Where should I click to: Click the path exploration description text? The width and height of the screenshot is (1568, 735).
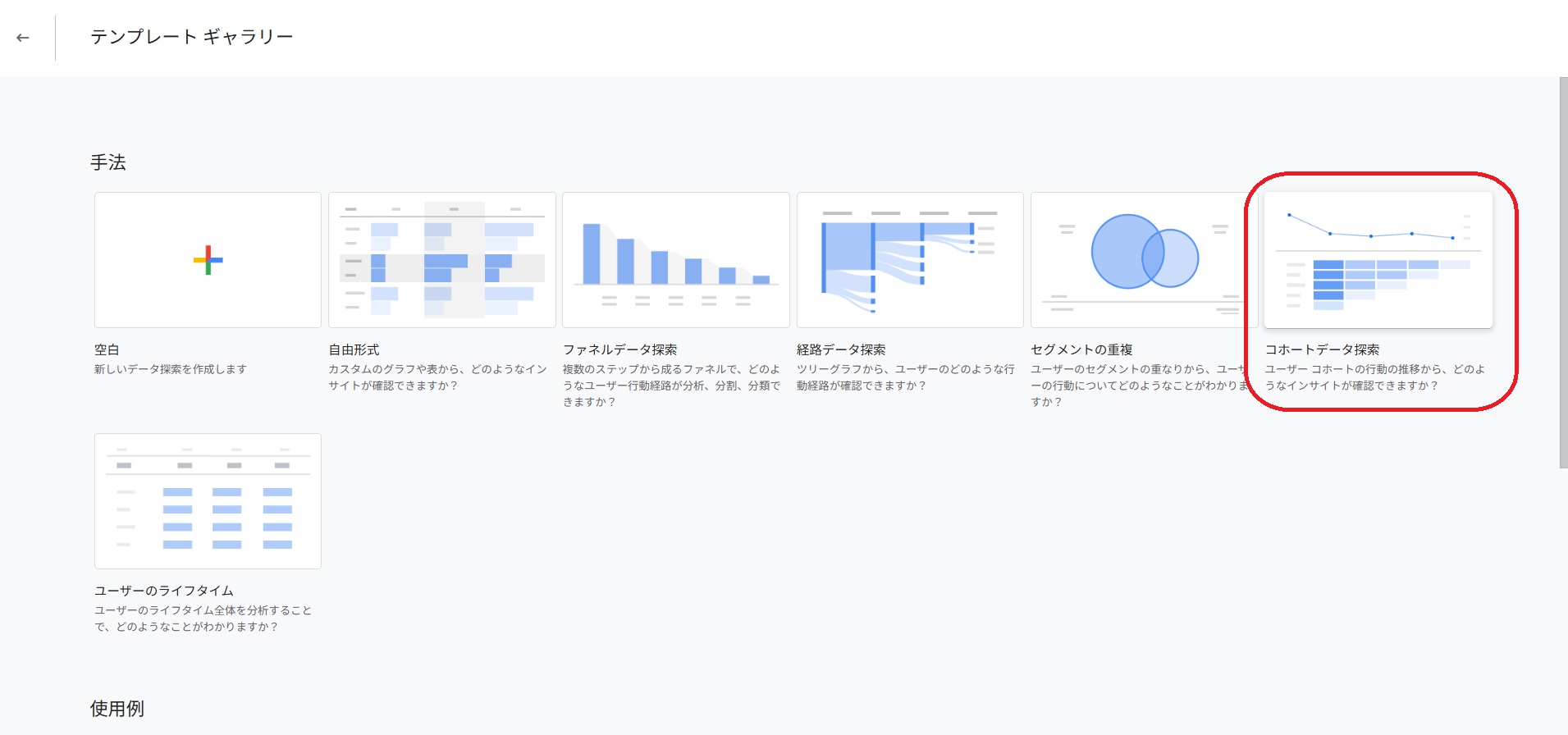click(x=906, y=377)
